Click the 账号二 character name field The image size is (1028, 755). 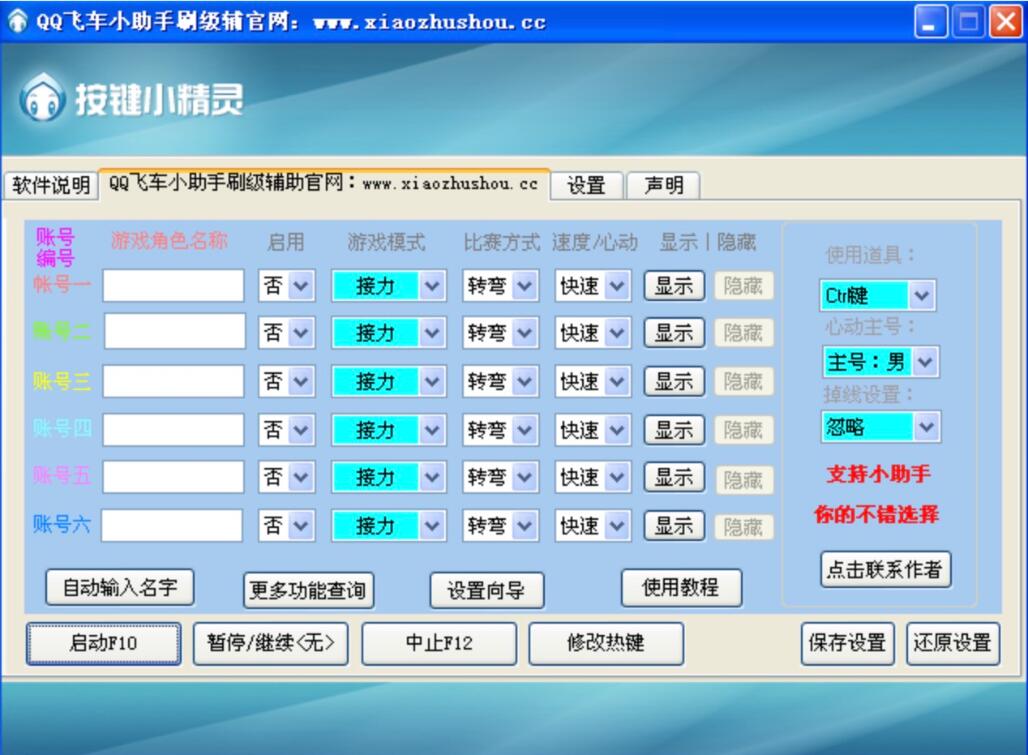coord(175,332)
